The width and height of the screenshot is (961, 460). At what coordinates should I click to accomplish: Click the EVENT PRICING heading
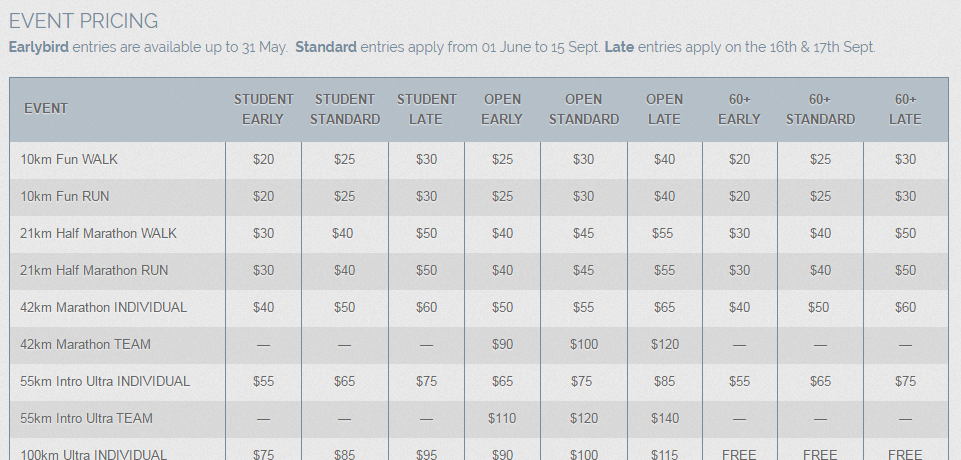83,21
